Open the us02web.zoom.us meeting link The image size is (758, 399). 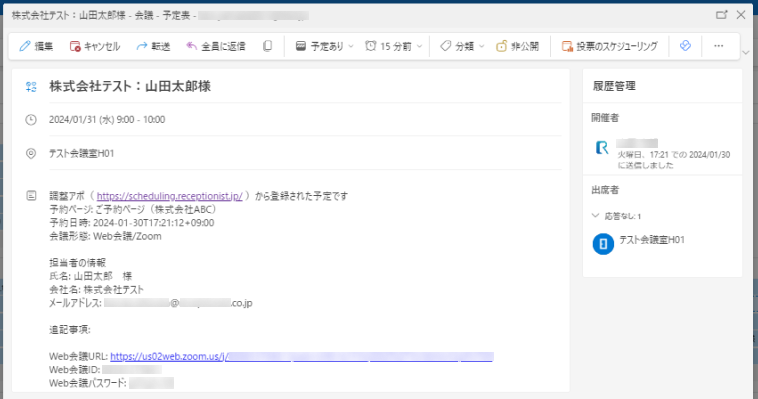(302, 356)
